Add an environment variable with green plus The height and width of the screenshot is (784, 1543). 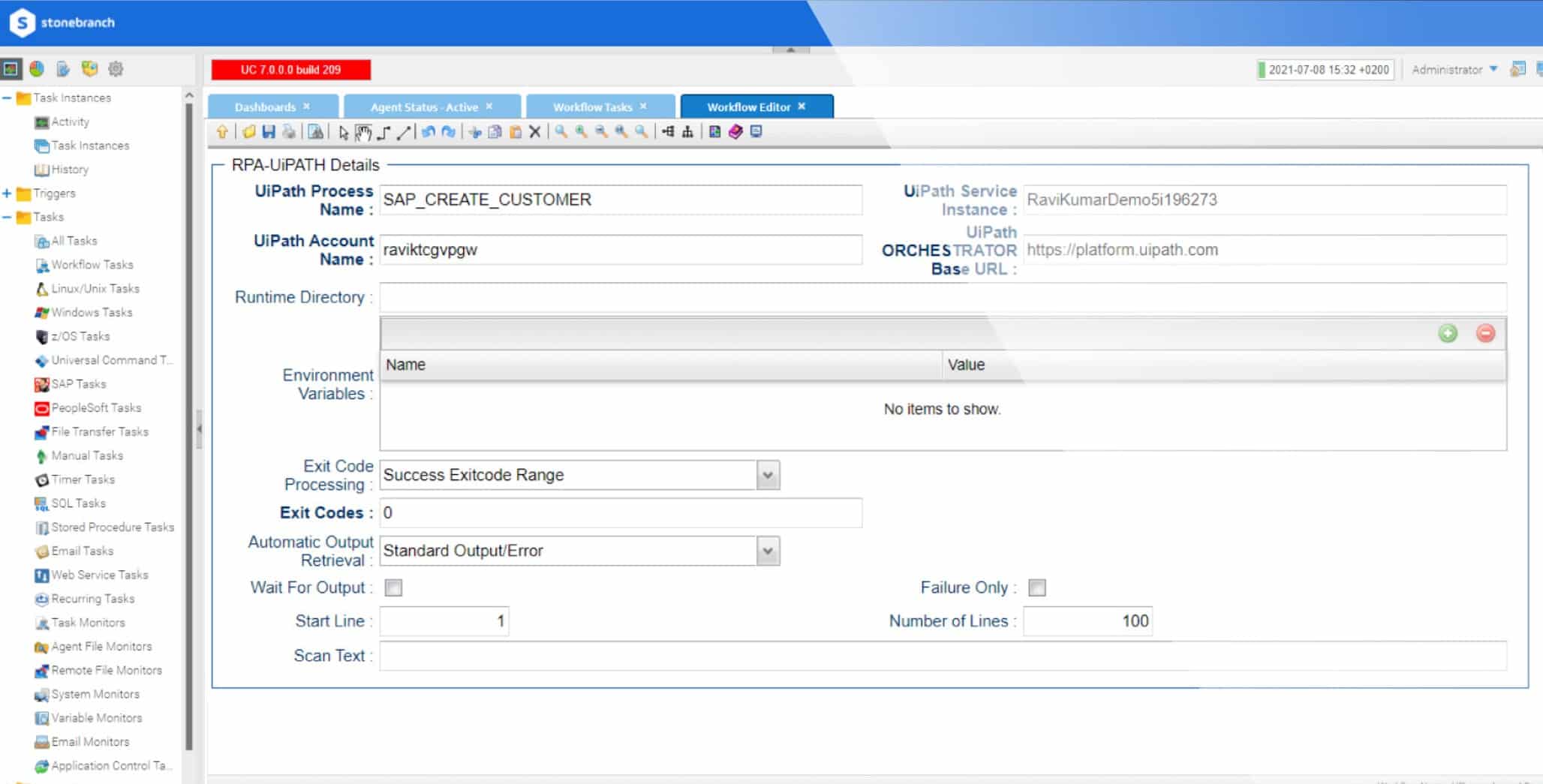(x=1448, y=333)
